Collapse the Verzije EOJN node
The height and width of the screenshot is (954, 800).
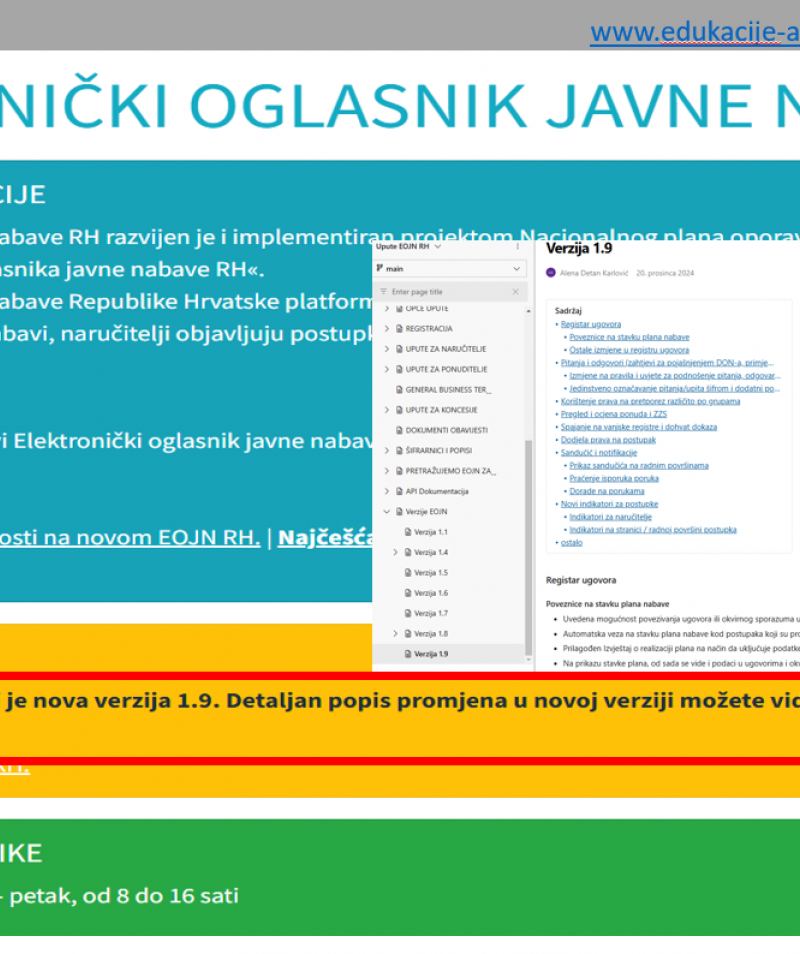[387, 512]
